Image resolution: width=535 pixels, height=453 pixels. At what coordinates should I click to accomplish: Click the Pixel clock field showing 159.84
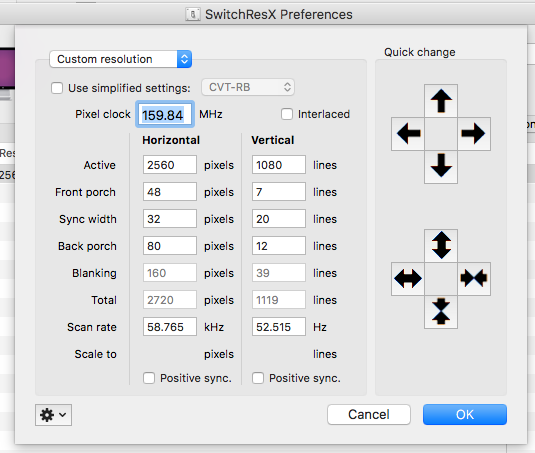[x=165, y=114]
